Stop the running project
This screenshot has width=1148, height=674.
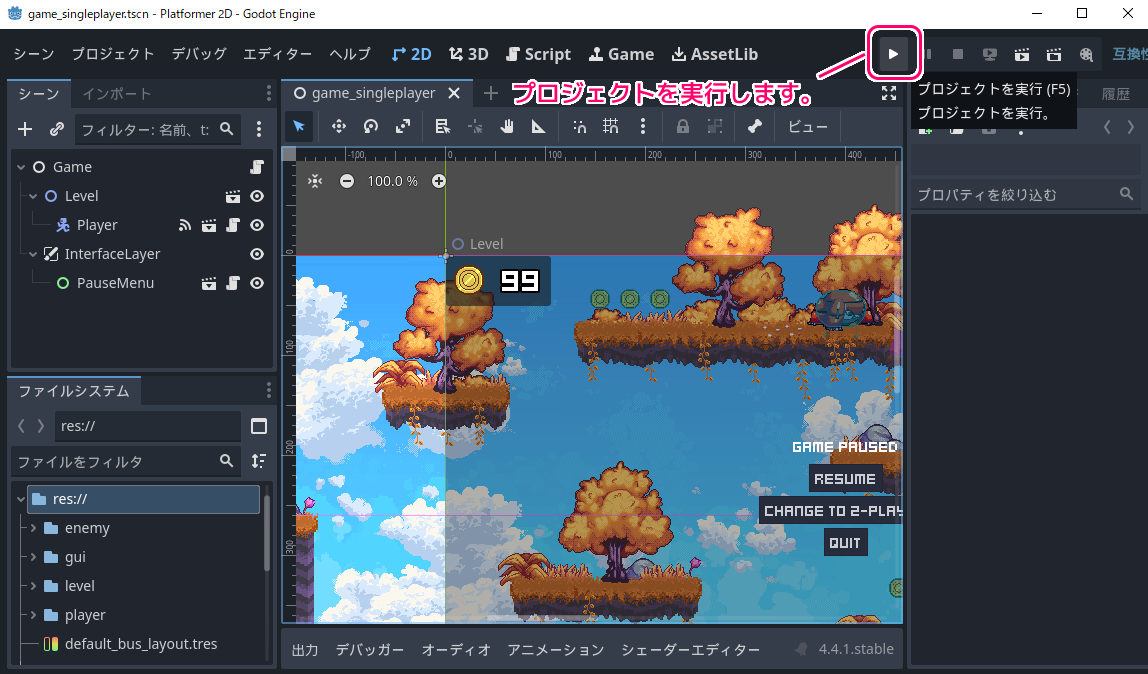(x=958, y=54)
